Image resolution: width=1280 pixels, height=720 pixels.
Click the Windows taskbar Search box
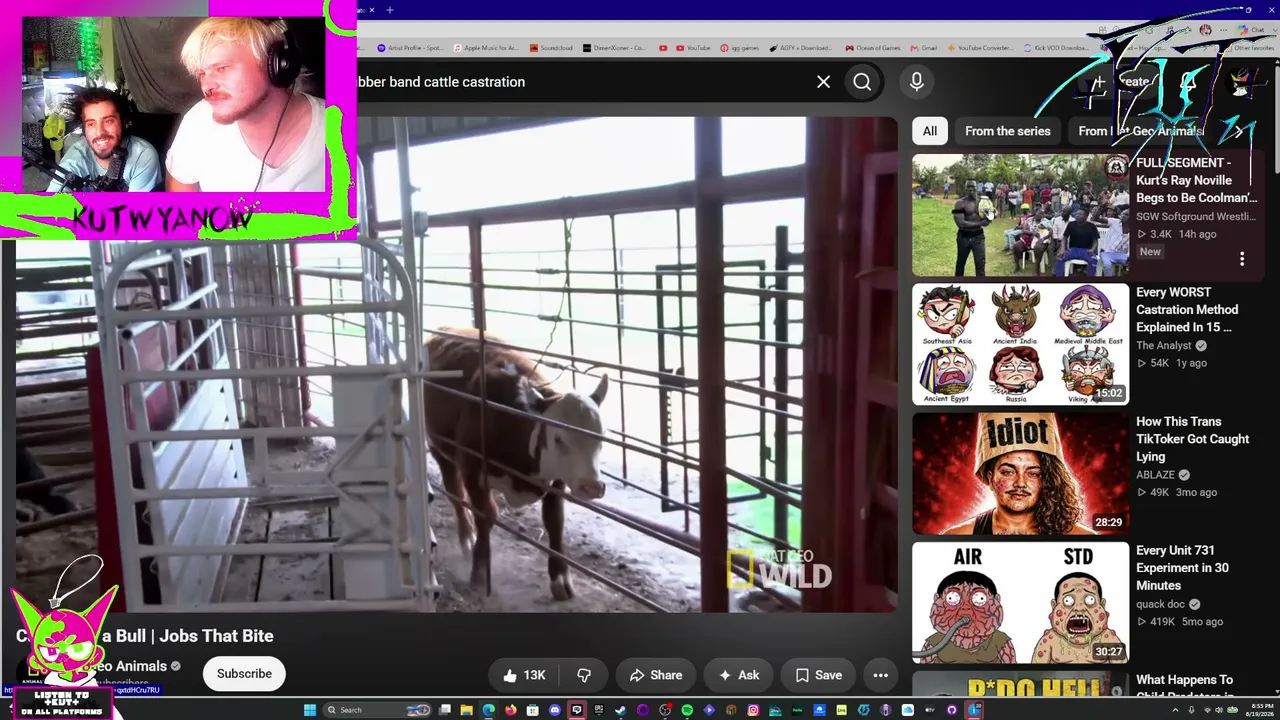pos(377,710)
